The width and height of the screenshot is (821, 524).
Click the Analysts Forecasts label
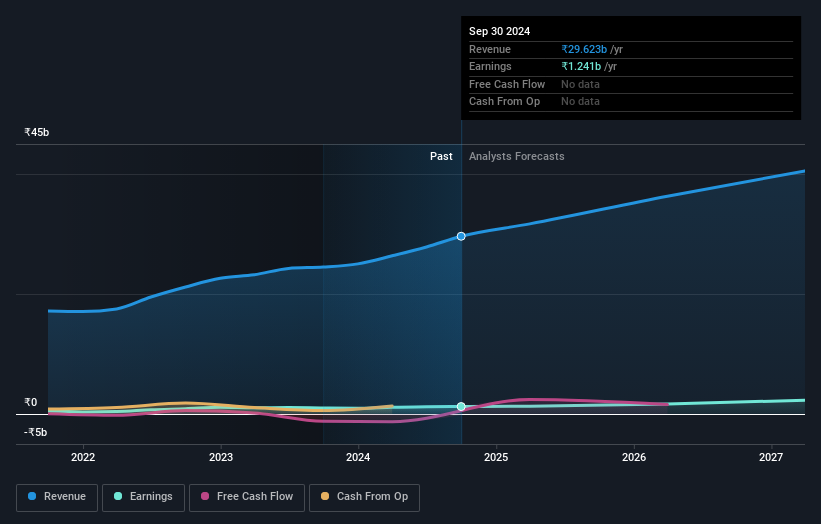coord(516,157)
